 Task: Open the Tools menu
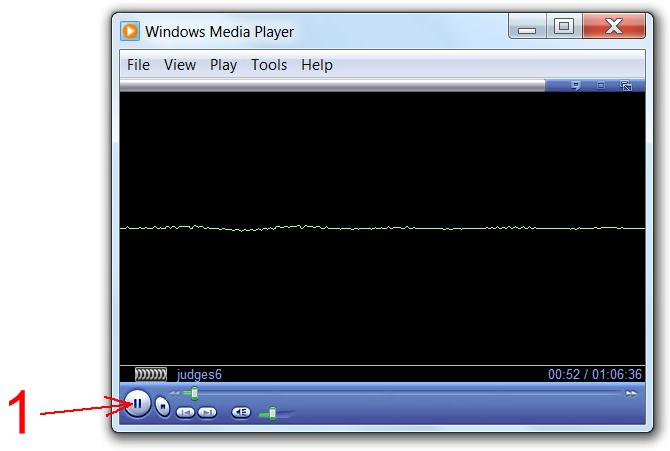click(269, 65)
